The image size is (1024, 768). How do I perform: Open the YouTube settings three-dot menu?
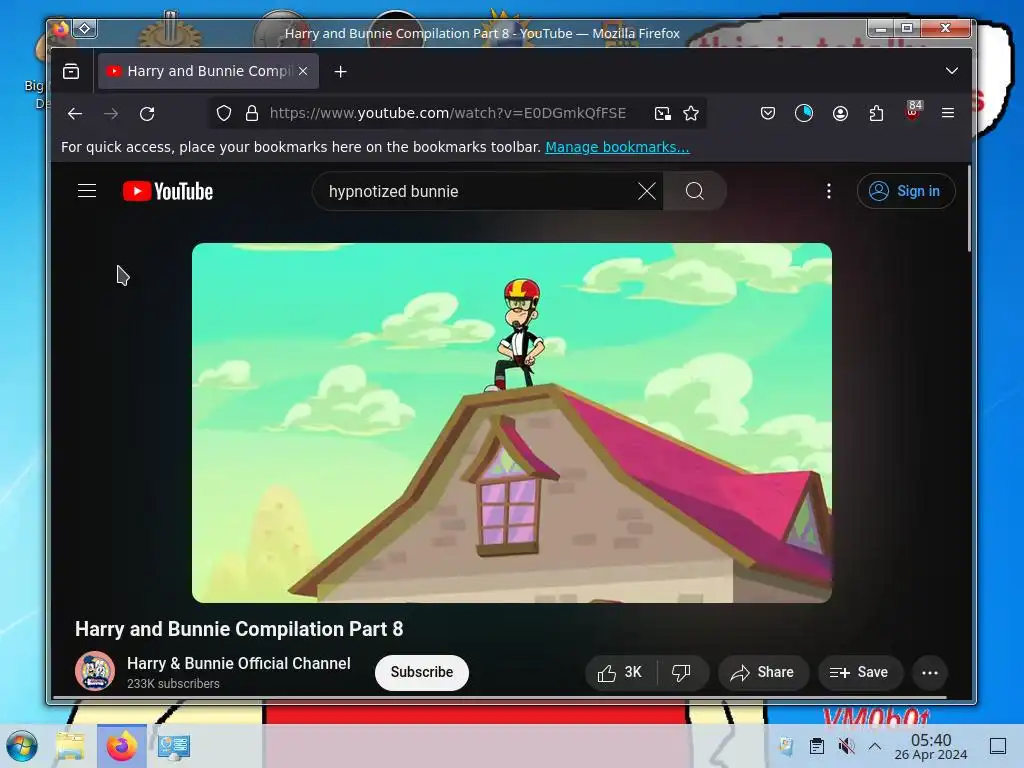[829, 191]
